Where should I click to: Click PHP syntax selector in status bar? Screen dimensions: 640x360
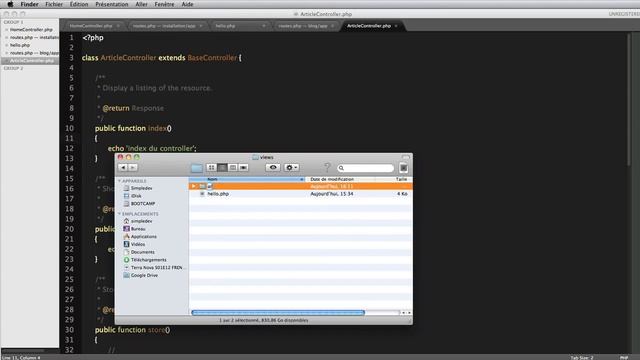pos(624,358)
